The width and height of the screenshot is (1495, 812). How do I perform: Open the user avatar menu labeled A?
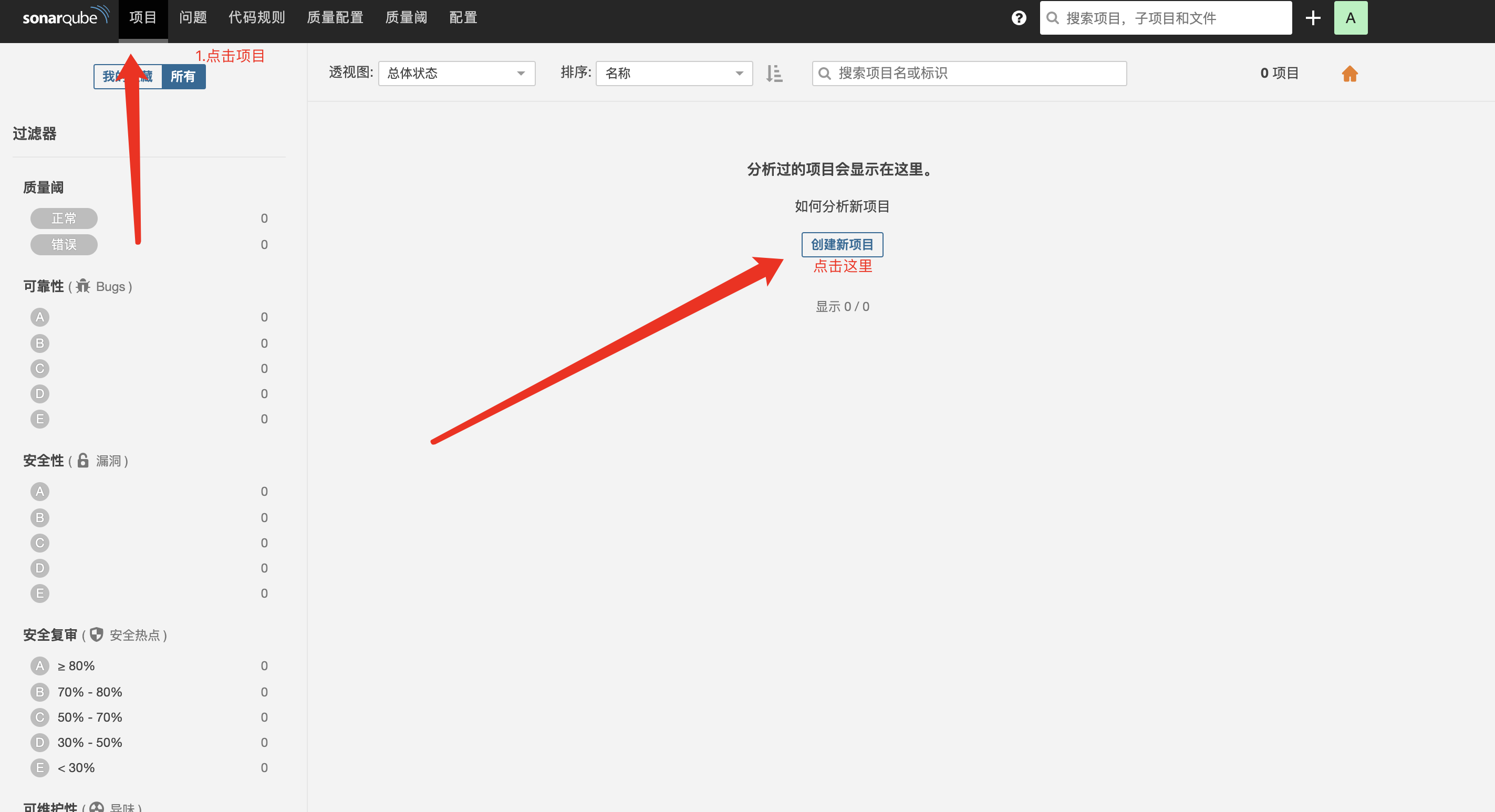tap(1351, 17)
